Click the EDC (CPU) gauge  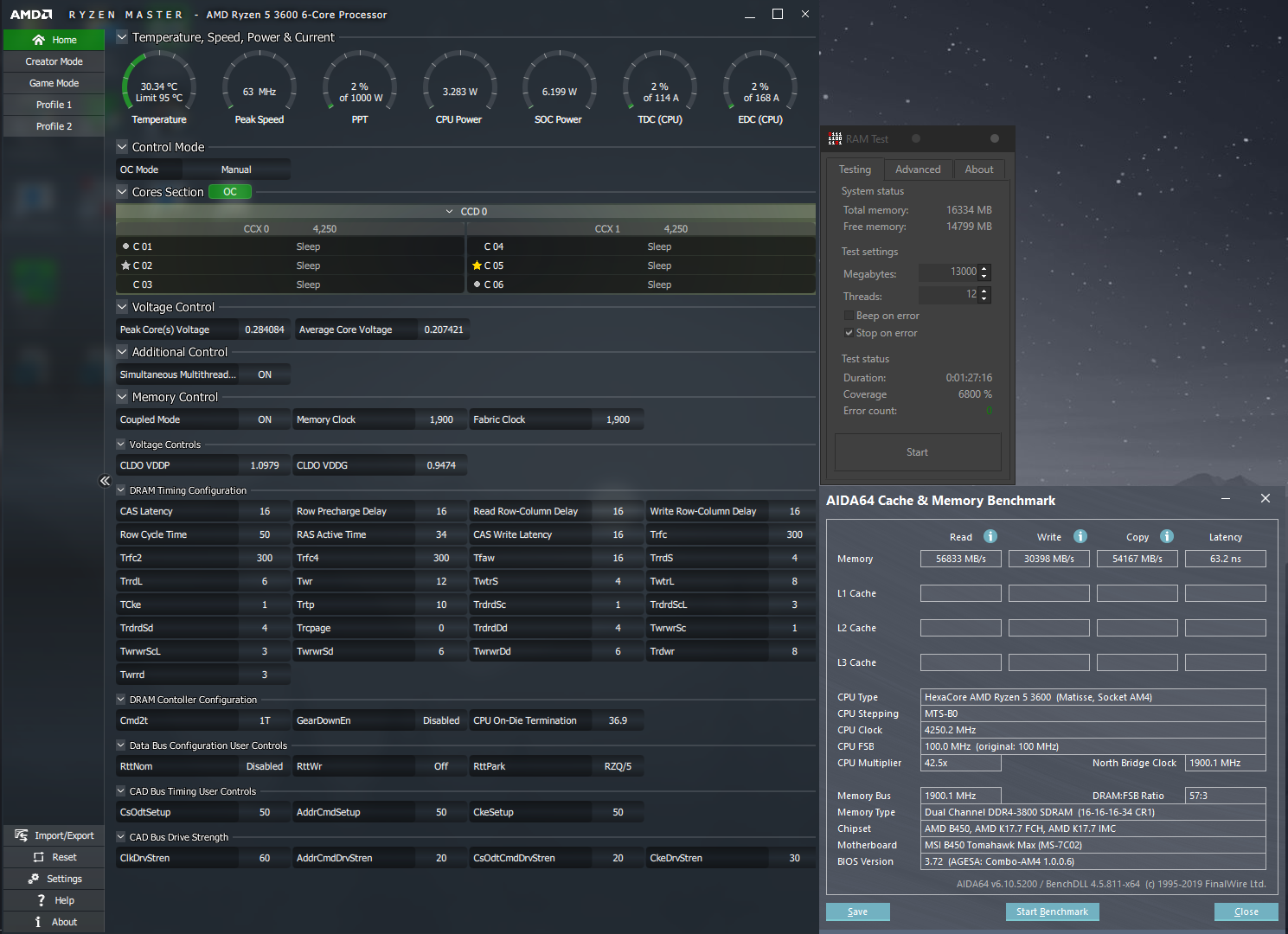[x=760, y=88]
